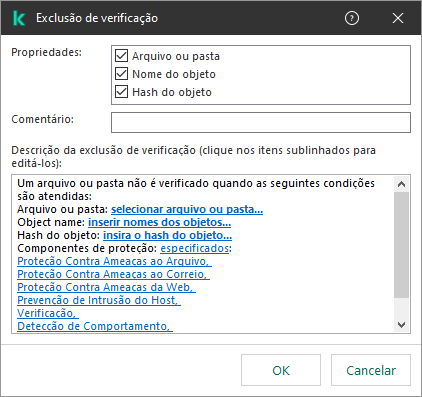This screenshot has width=422, height=397.
Task: Open the insira o hash do objeto link
Action: coord(167,235)
